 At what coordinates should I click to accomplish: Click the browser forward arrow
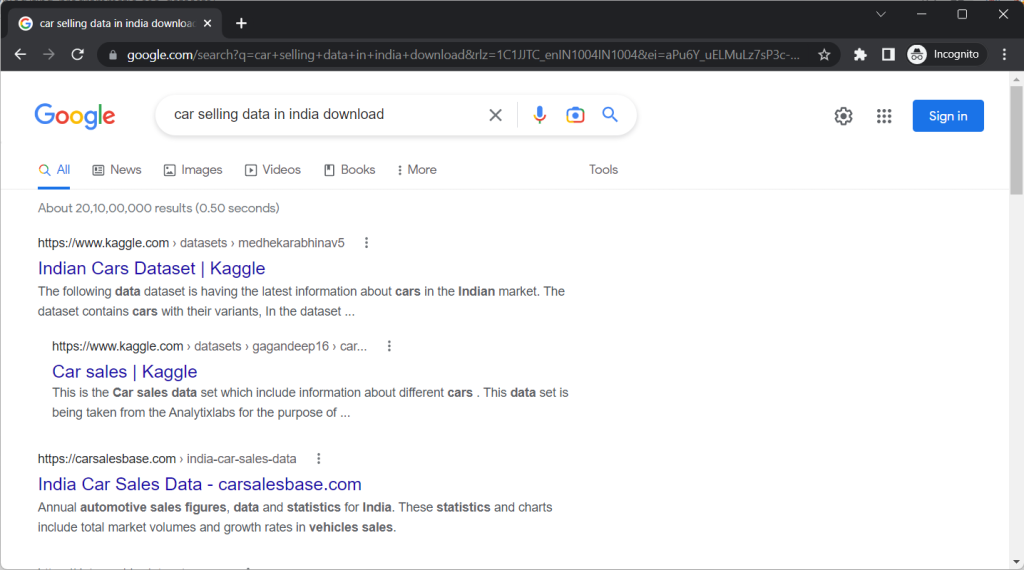[49, 54]
